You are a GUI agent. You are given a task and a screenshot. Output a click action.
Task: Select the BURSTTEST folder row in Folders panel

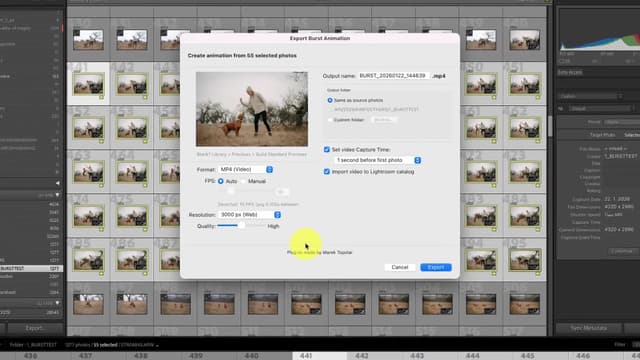[31, 269]
